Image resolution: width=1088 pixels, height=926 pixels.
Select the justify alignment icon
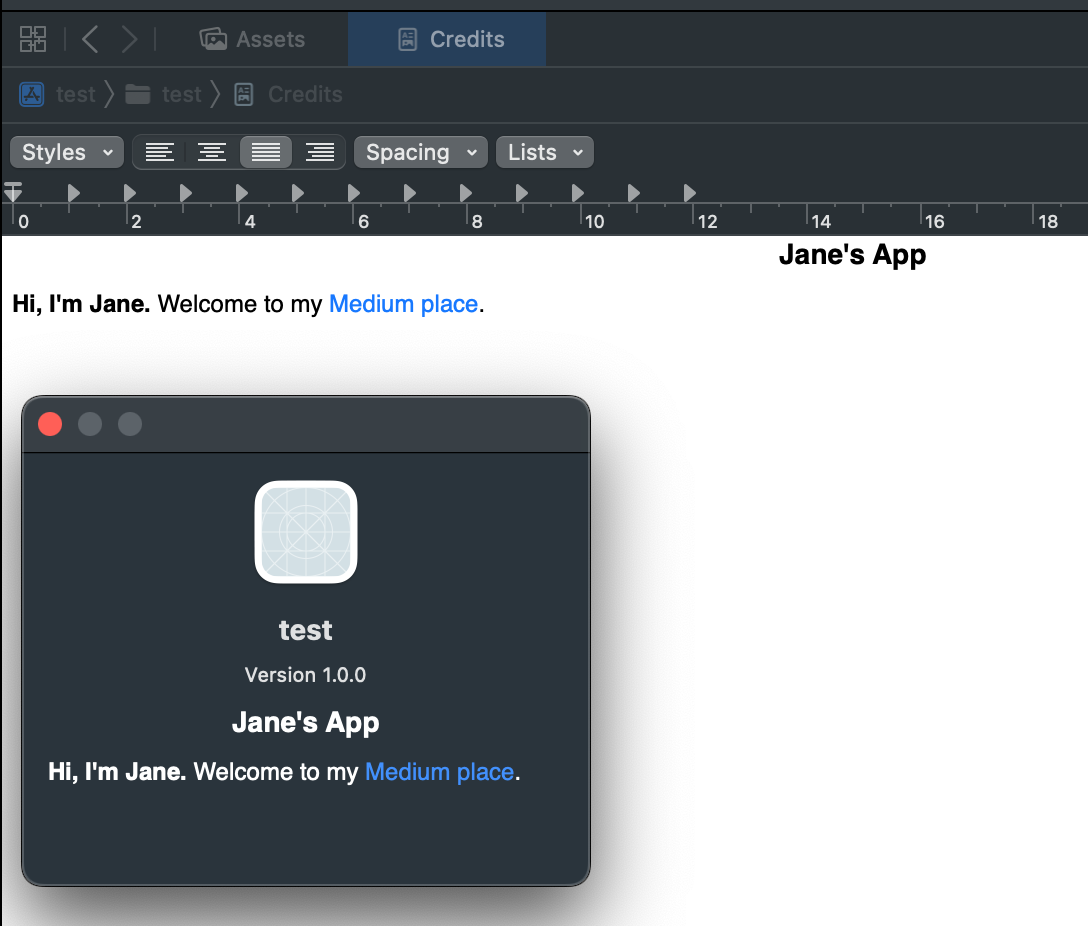pyautogui.click(x=266, y=152)
